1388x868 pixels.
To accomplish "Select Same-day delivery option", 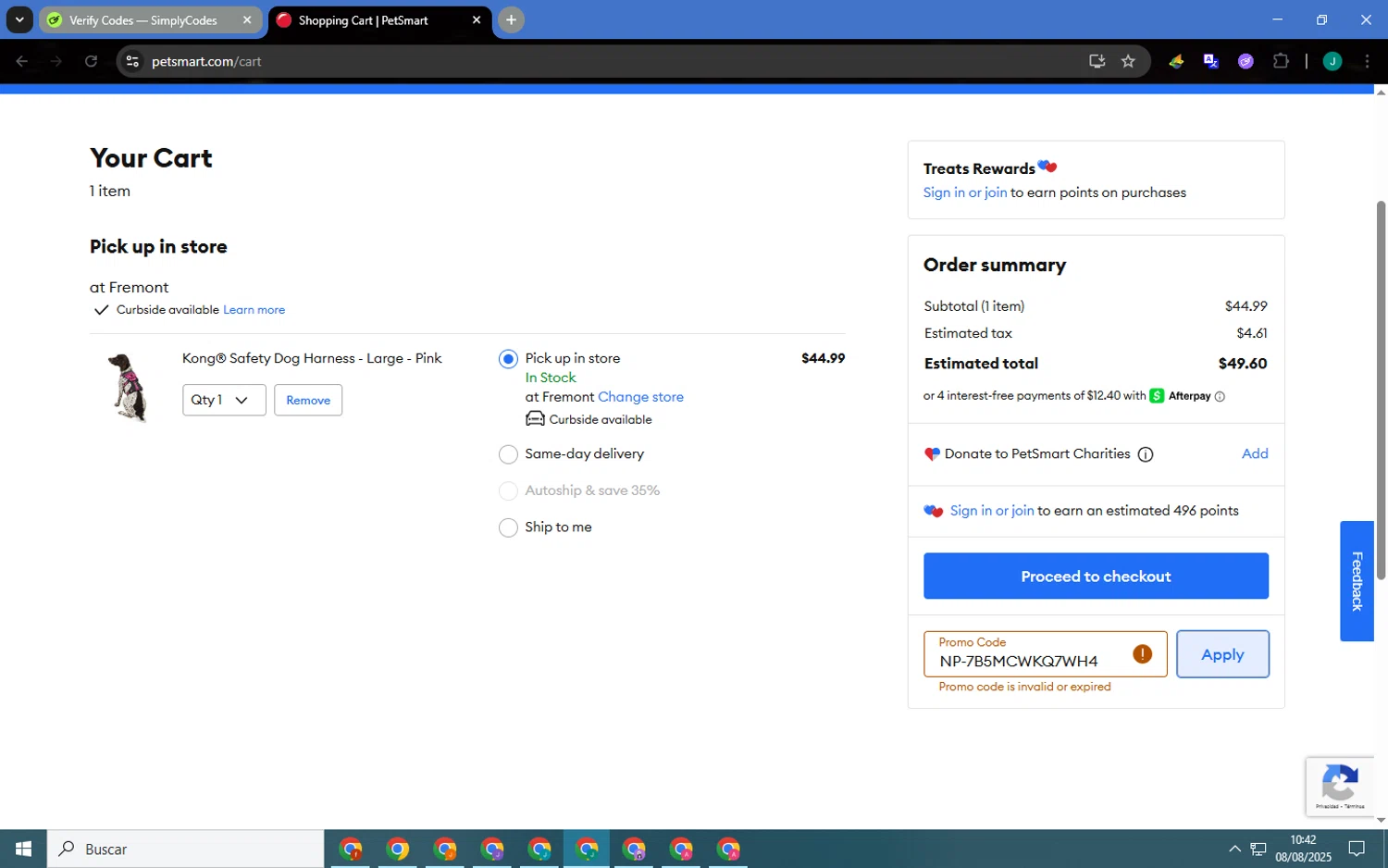I will [508, 454].
